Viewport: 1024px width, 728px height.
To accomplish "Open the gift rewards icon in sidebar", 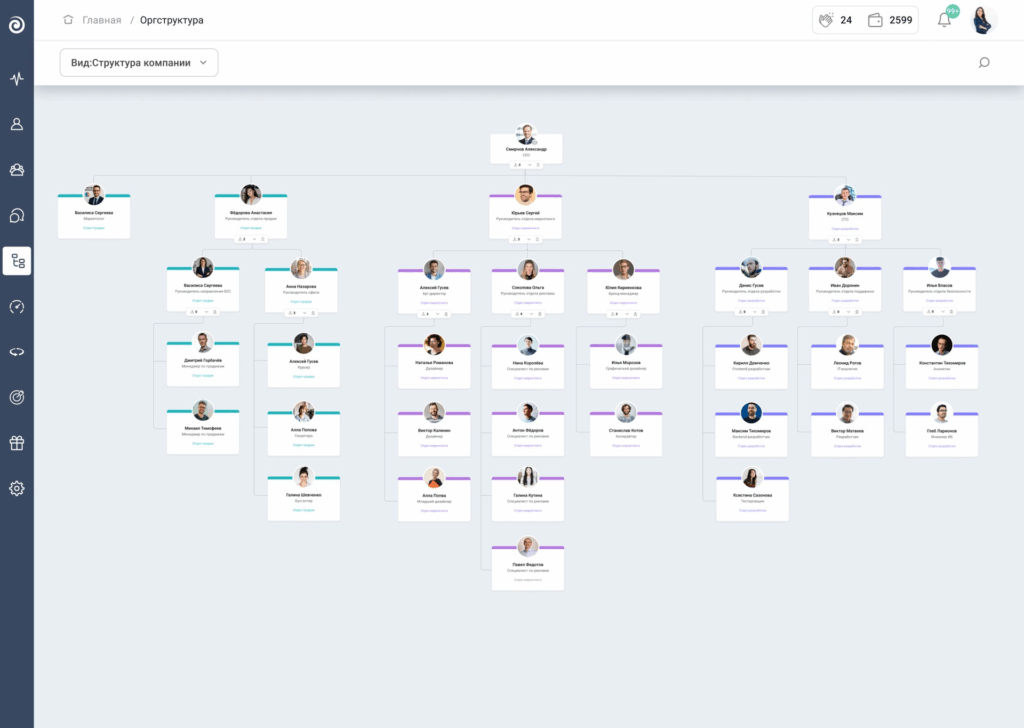I will coord(17,443).
